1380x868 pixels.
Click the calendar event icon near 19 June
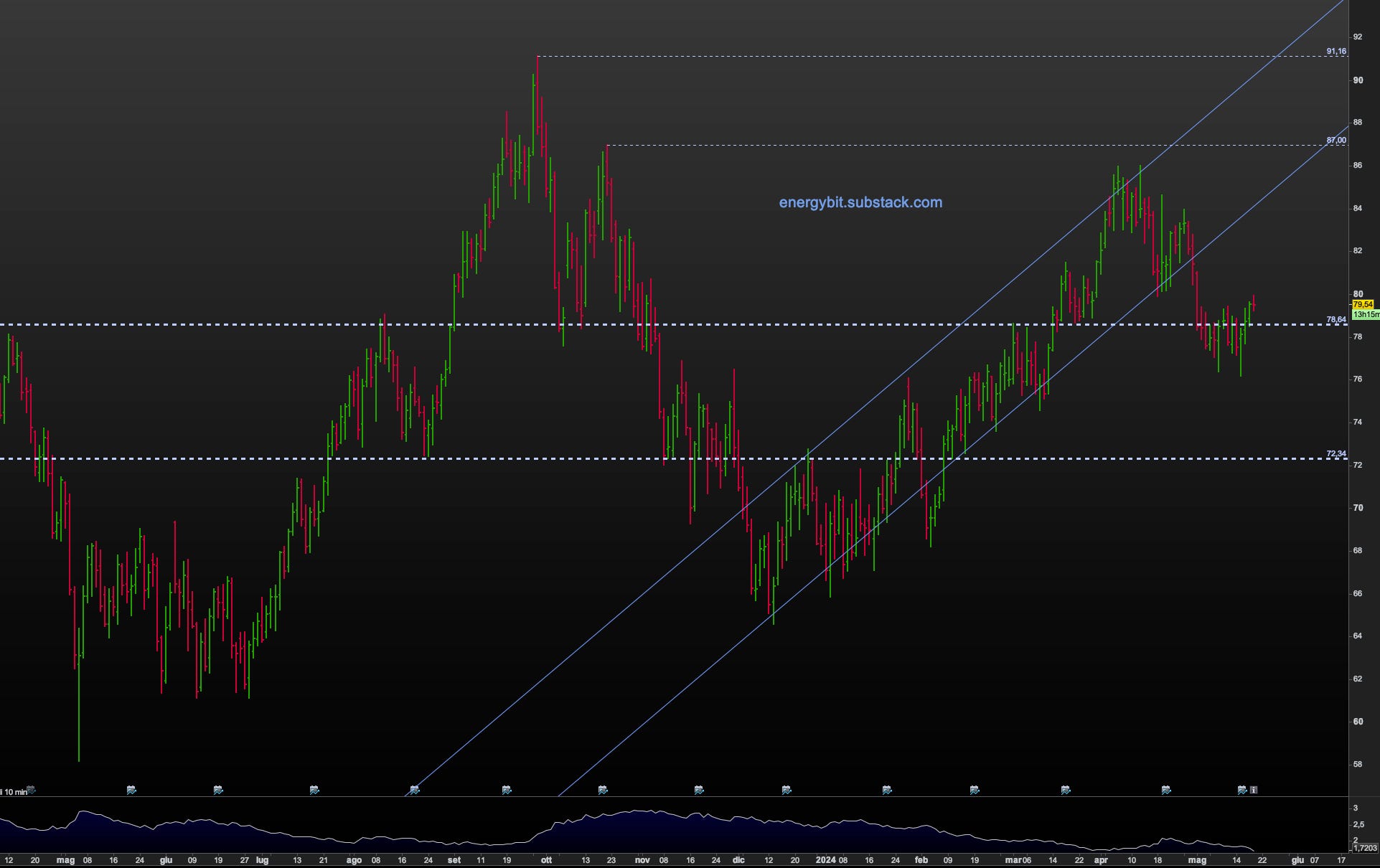click(218, 790)
